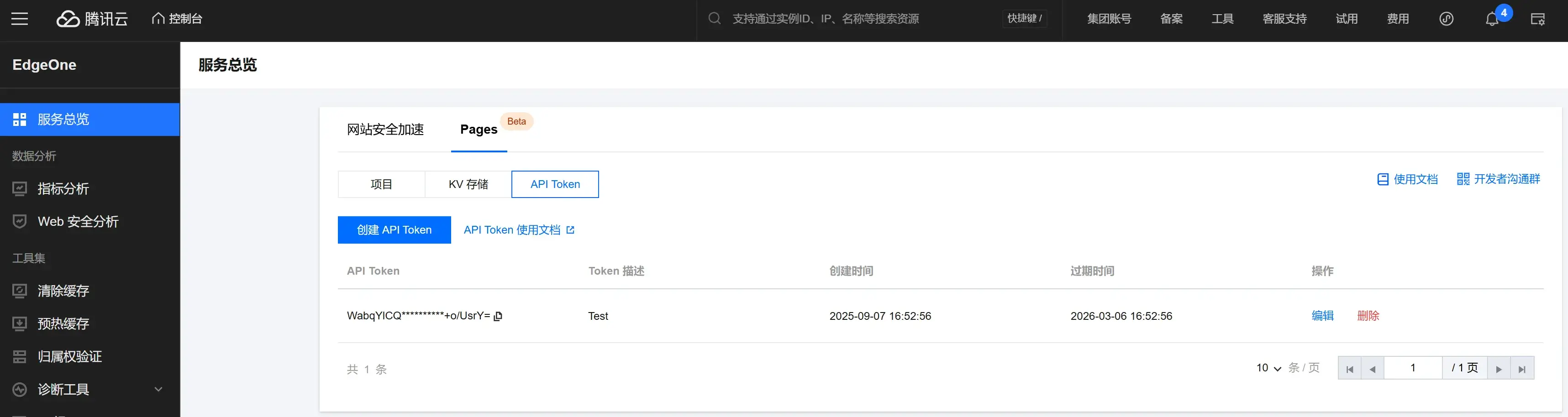Select the 项目 sub-tab
Viewport: 1568px width, 417px height.
point(382,184)
